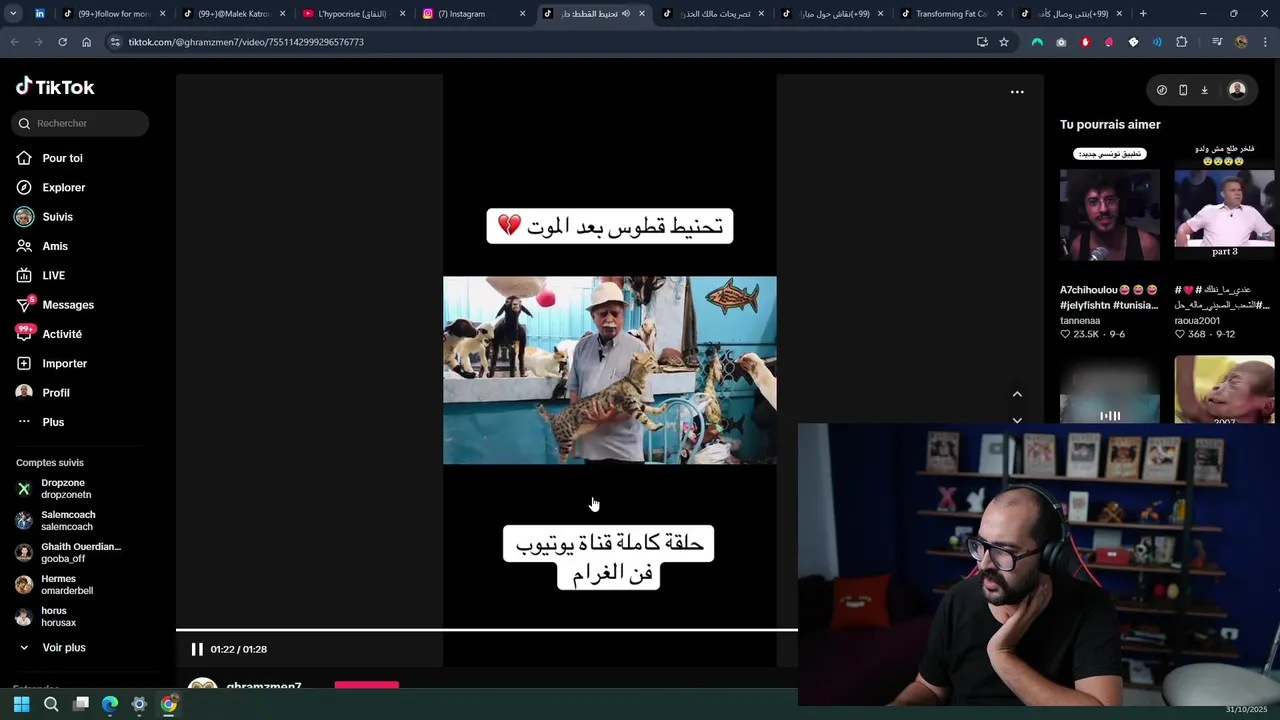Screen dimensions: 1280x720
Task: Open Chrome tab search dropdown
Action: click(13, 14)
